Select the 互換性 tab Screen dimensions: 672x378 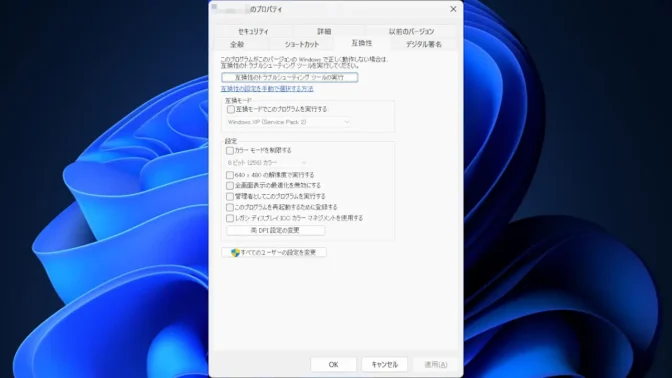tap(362, 43)
